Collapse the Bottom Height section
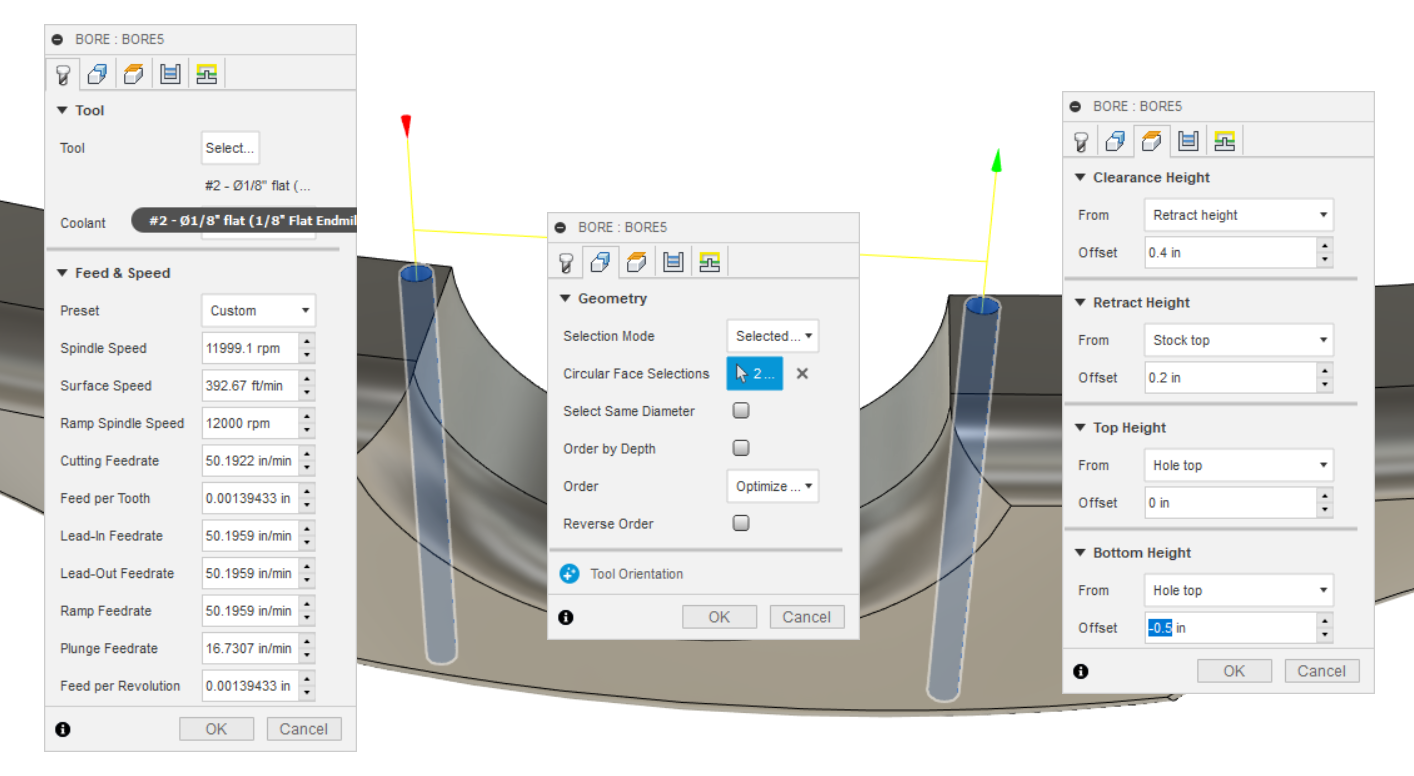Screen dimensions: 1414x776 click(x=1133, y=552)
